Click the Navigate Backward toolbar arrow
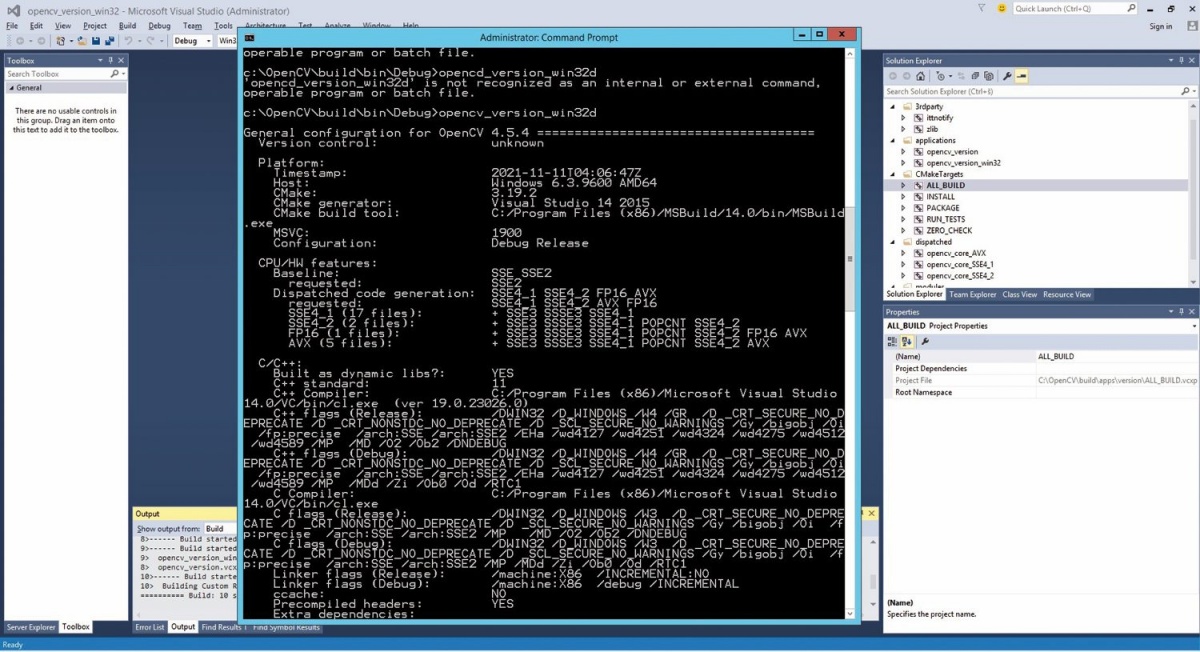This screenshot has height=652, width=1200. [x=22, y=41]
